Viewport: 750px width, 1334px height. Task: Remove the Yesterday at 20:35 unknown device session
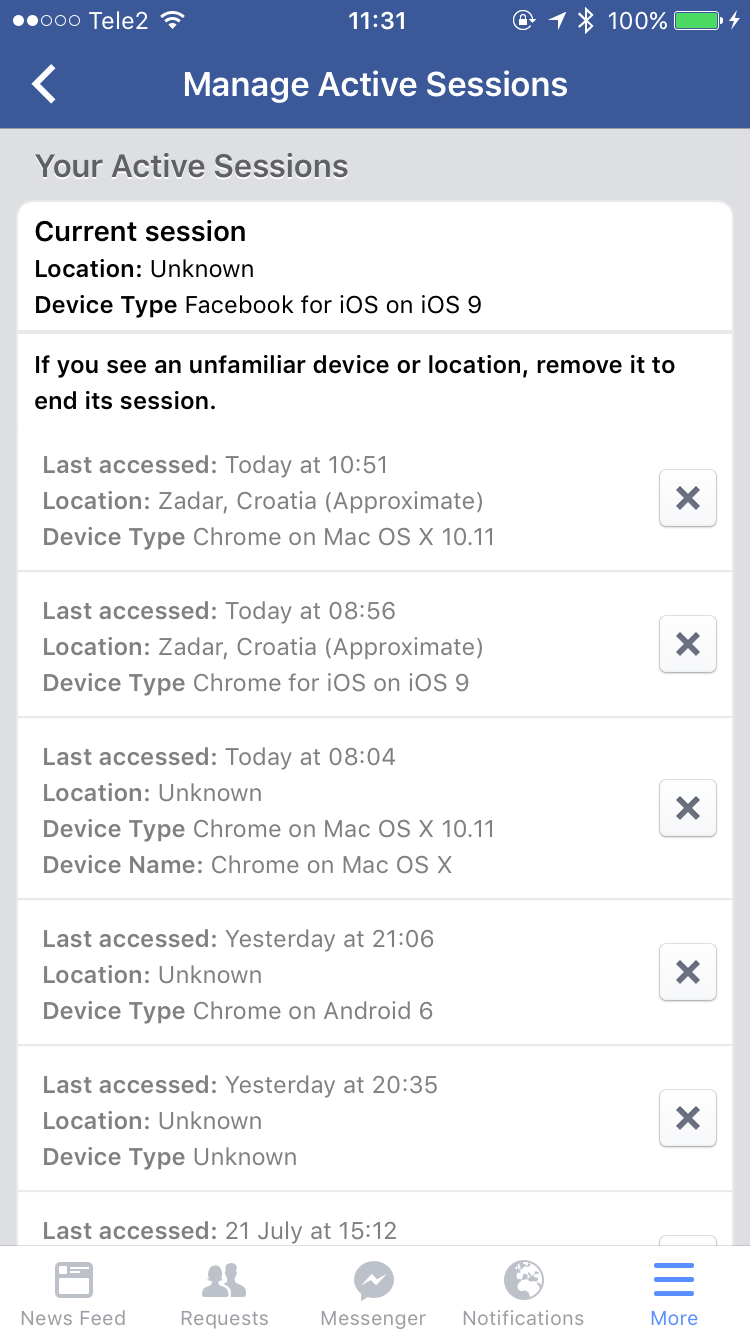(687, 1118)
